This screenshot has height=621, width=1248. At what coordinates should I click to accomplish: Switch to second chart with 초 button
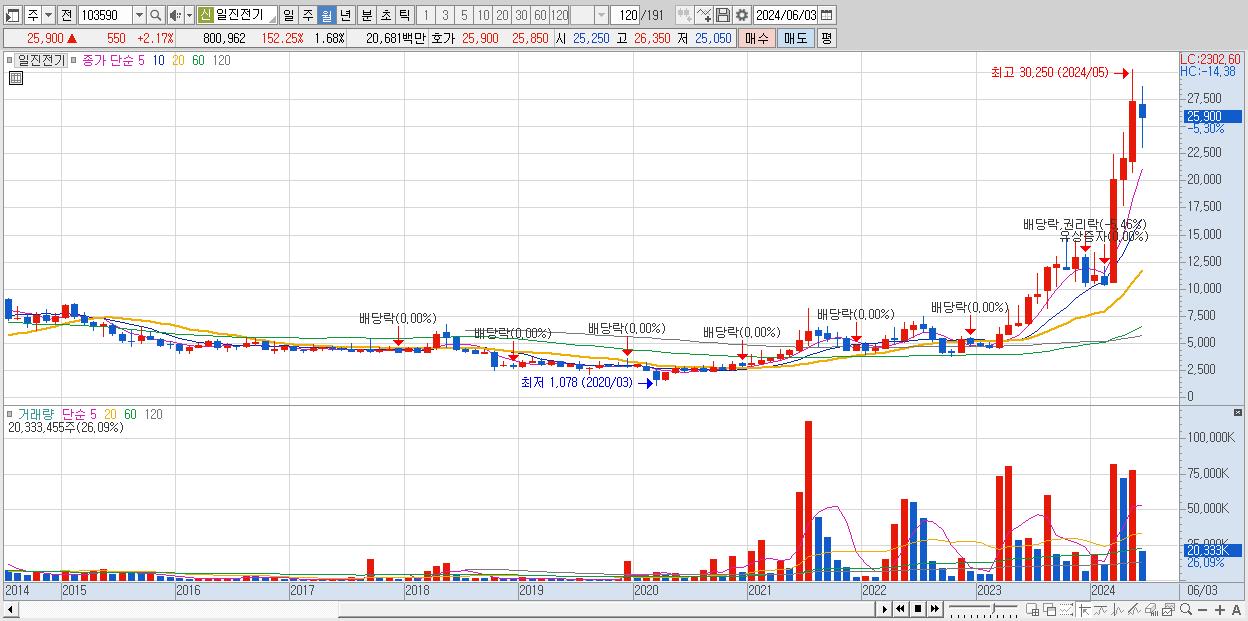[385, 15]
